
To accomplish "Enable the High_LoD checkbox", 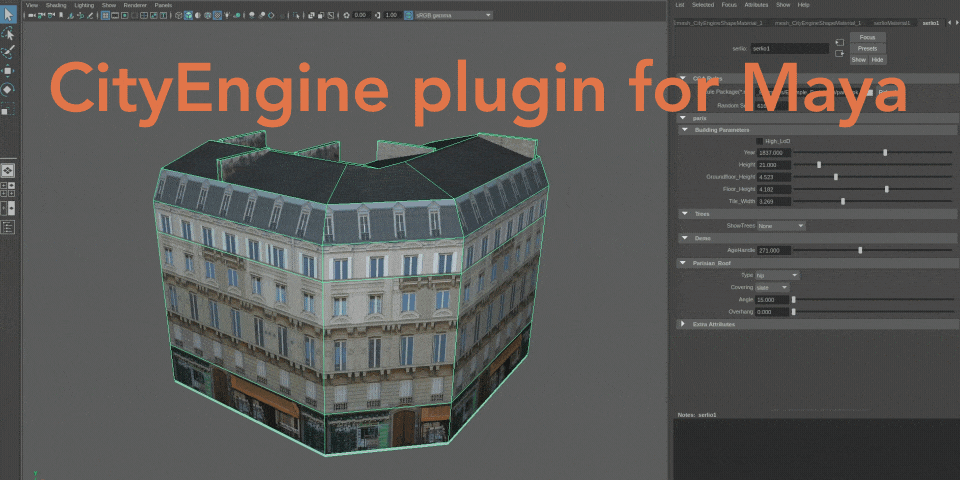I will (x=760, y=141).
